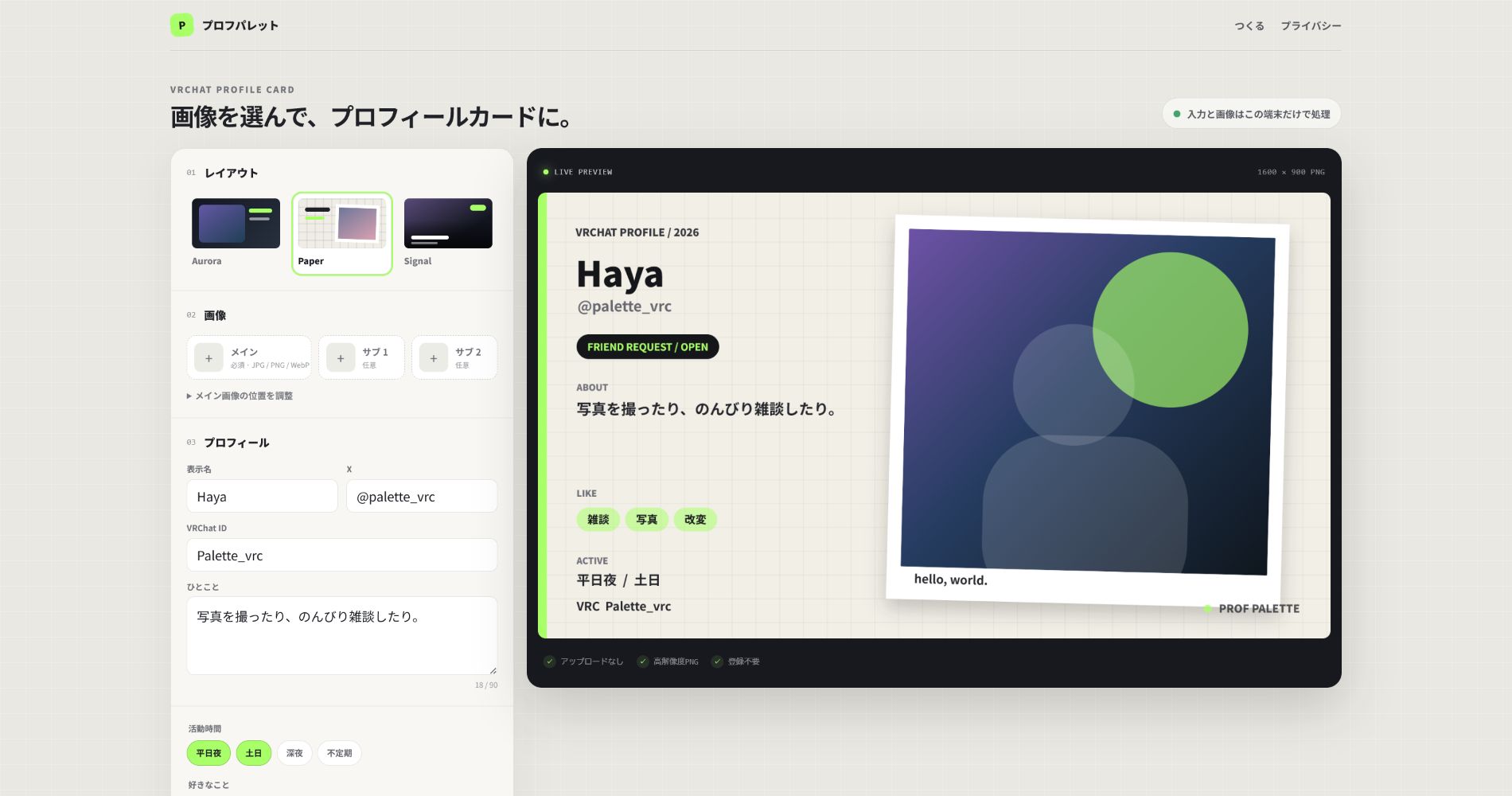The width and height of the screenshot is (1512, 796).
Task: Click the plus icon for サブ 1 image
Action: click(x=341, y=358)
